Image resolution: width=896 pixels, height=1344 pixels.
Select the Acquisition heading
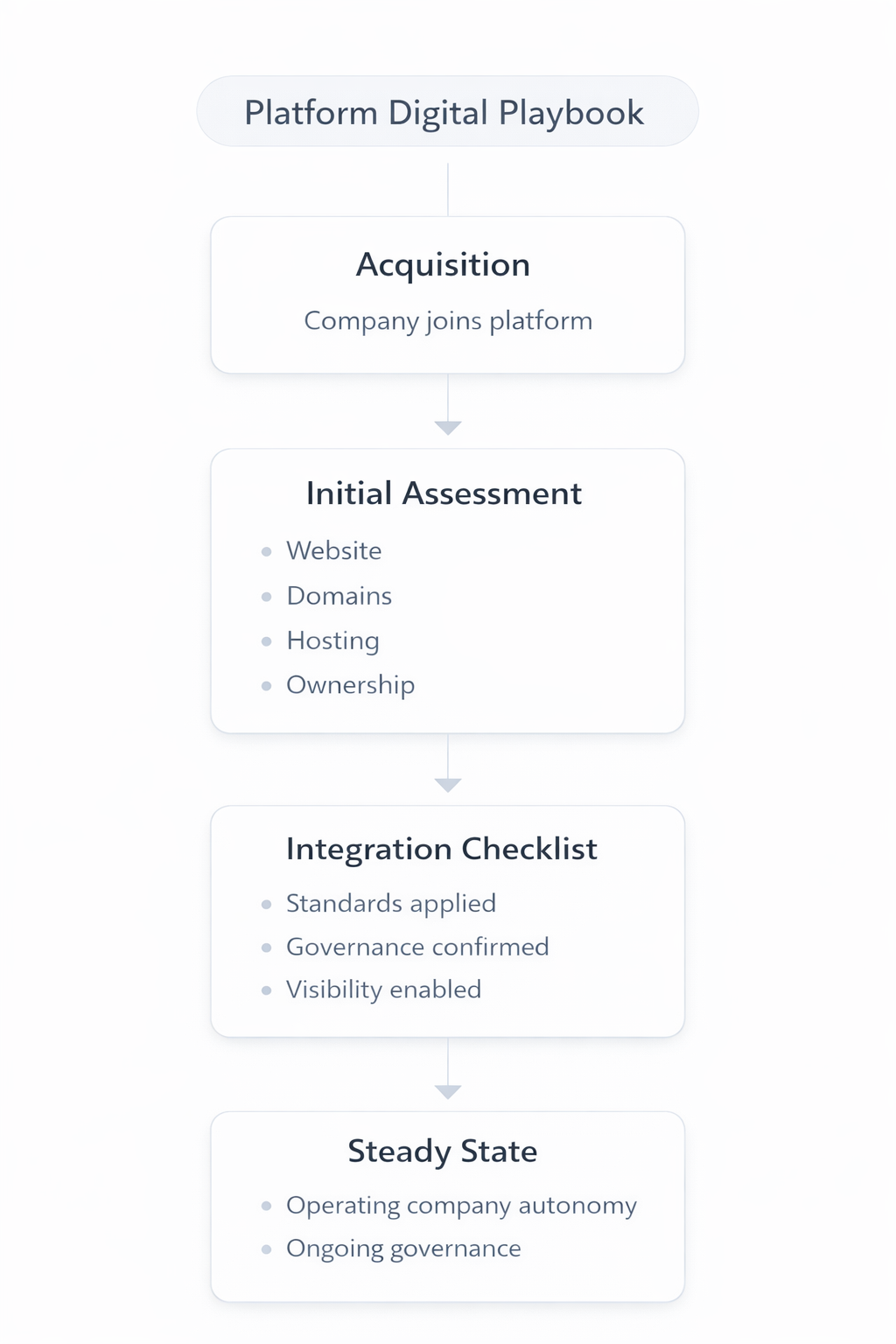(443, 264)
